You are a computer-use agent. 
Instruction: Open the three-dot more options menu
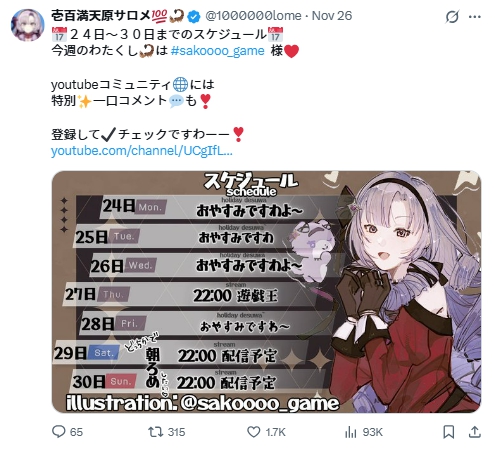click(x=475, y=17)
